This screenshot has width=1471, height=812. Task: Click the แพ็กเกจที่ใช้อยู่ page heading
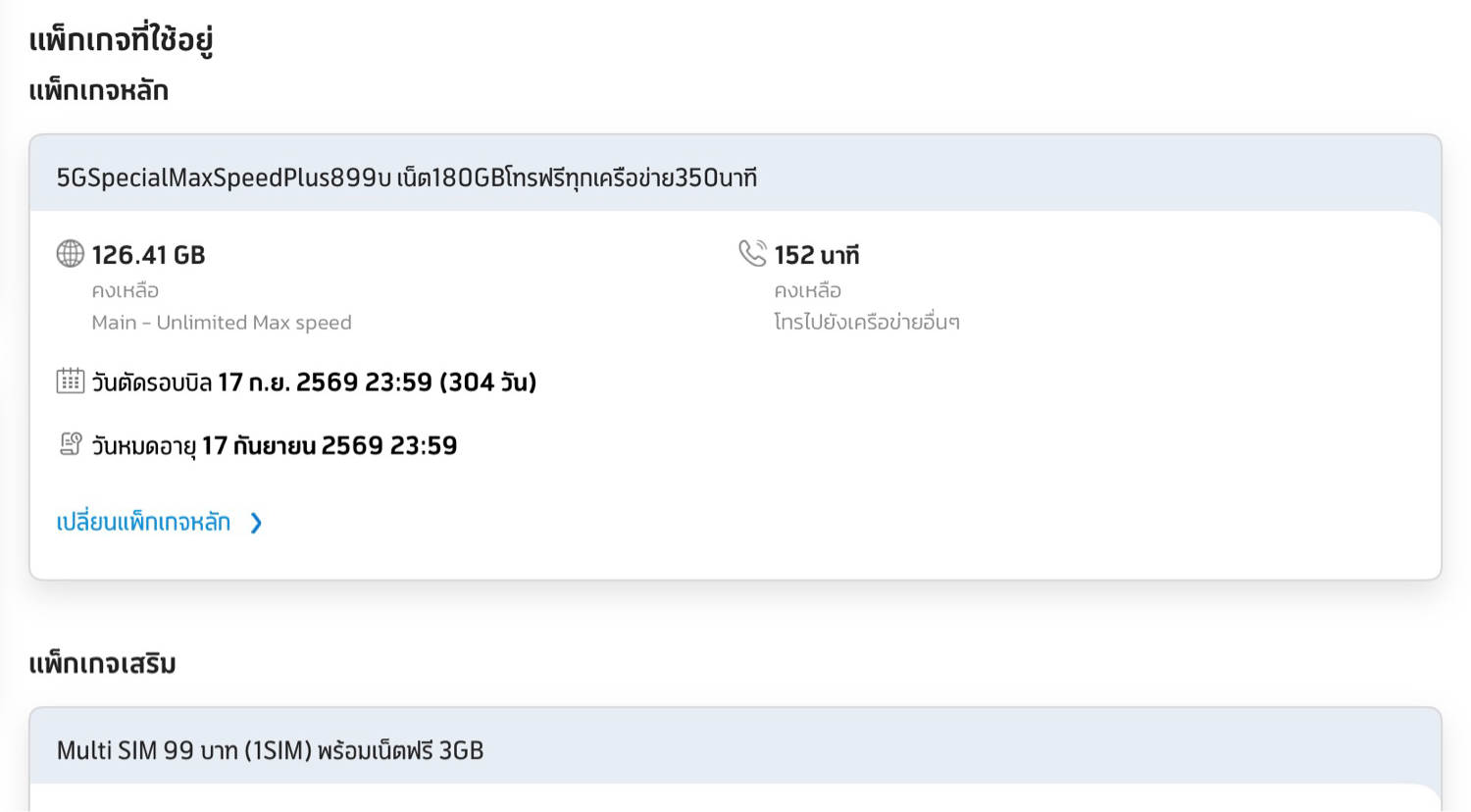[x=121, y=40]
